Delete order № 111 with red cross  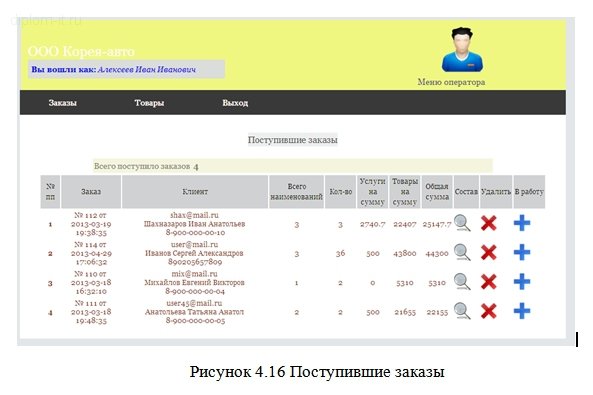(489, 311)
